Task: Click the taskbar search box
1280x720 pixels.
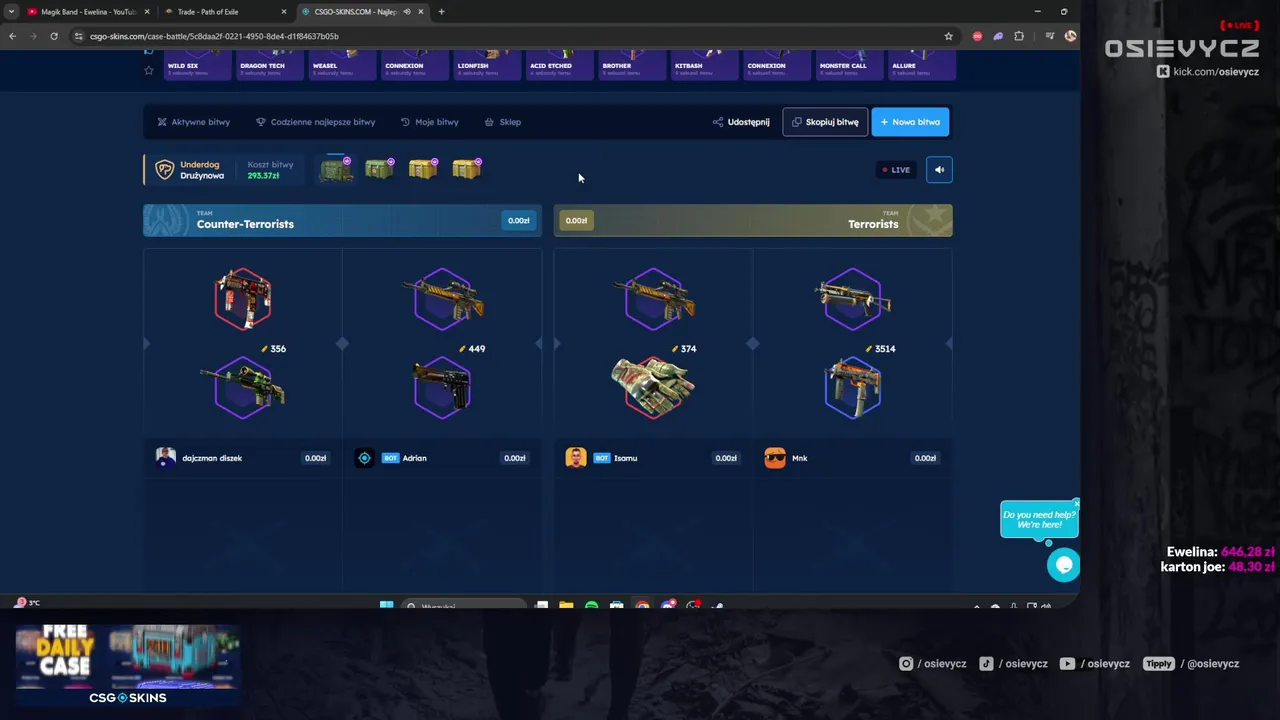Action: point(464,605)
